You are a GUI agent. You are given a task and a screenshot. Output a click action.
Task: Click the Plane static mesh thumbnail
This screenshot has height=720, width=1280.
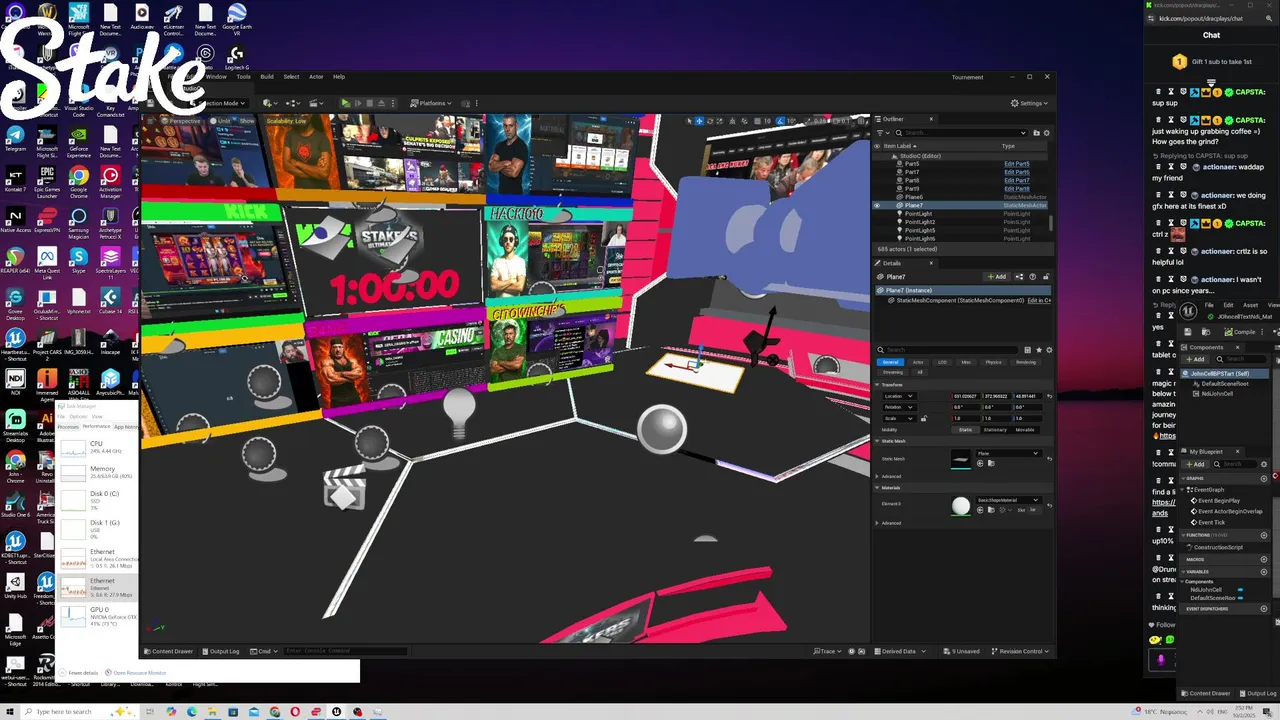(961, 459)
